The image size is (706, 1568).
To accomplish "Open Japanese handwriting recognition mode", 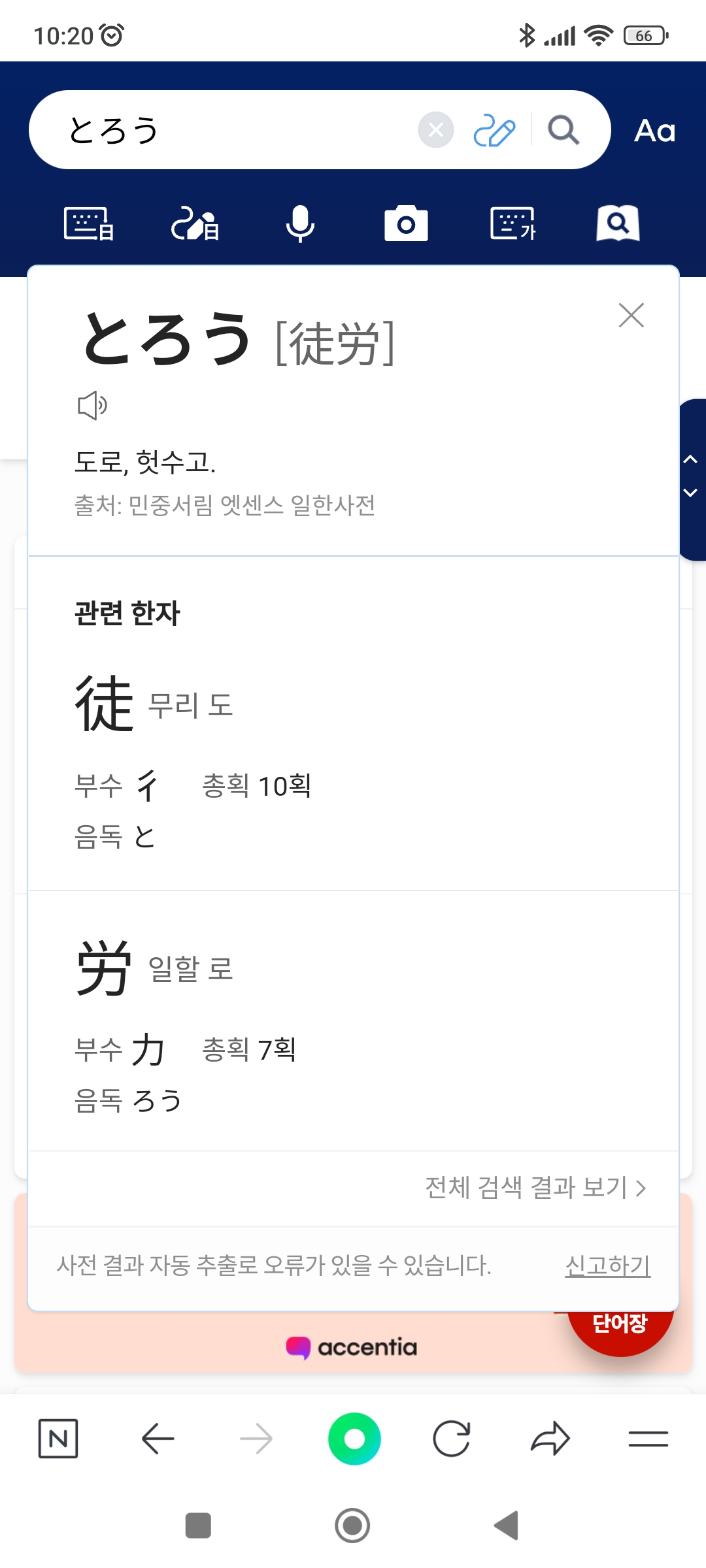I will (x=195, y=224).
